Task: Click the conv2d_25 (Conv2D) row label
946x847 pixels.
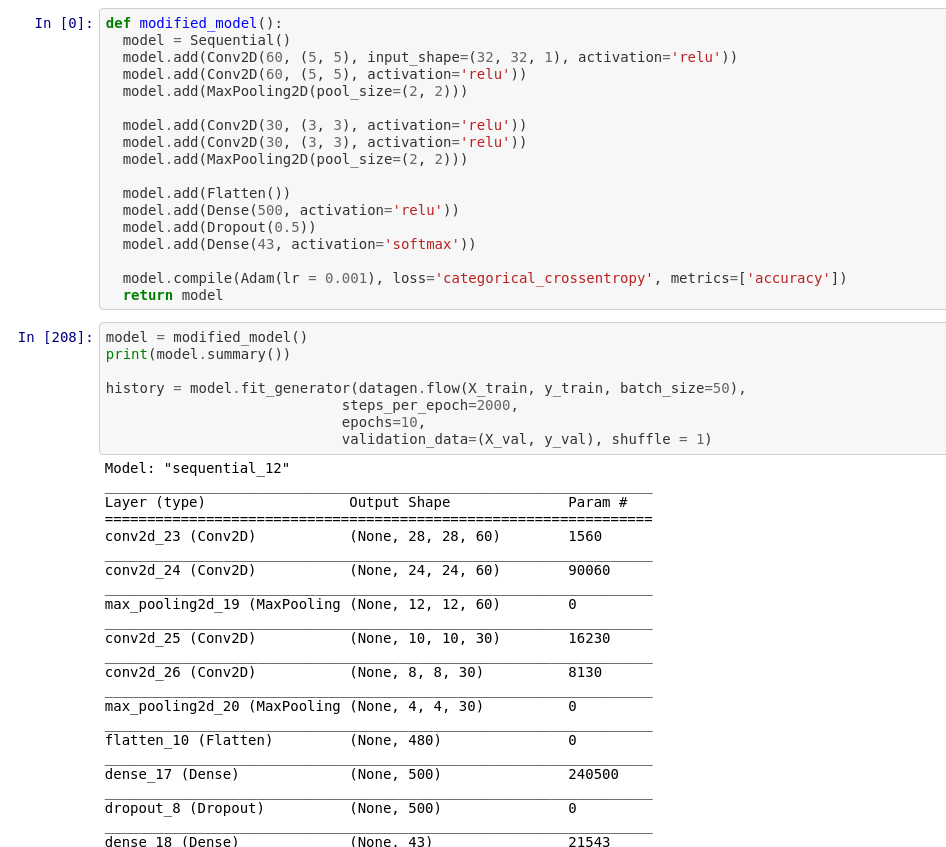Action: 180,638
